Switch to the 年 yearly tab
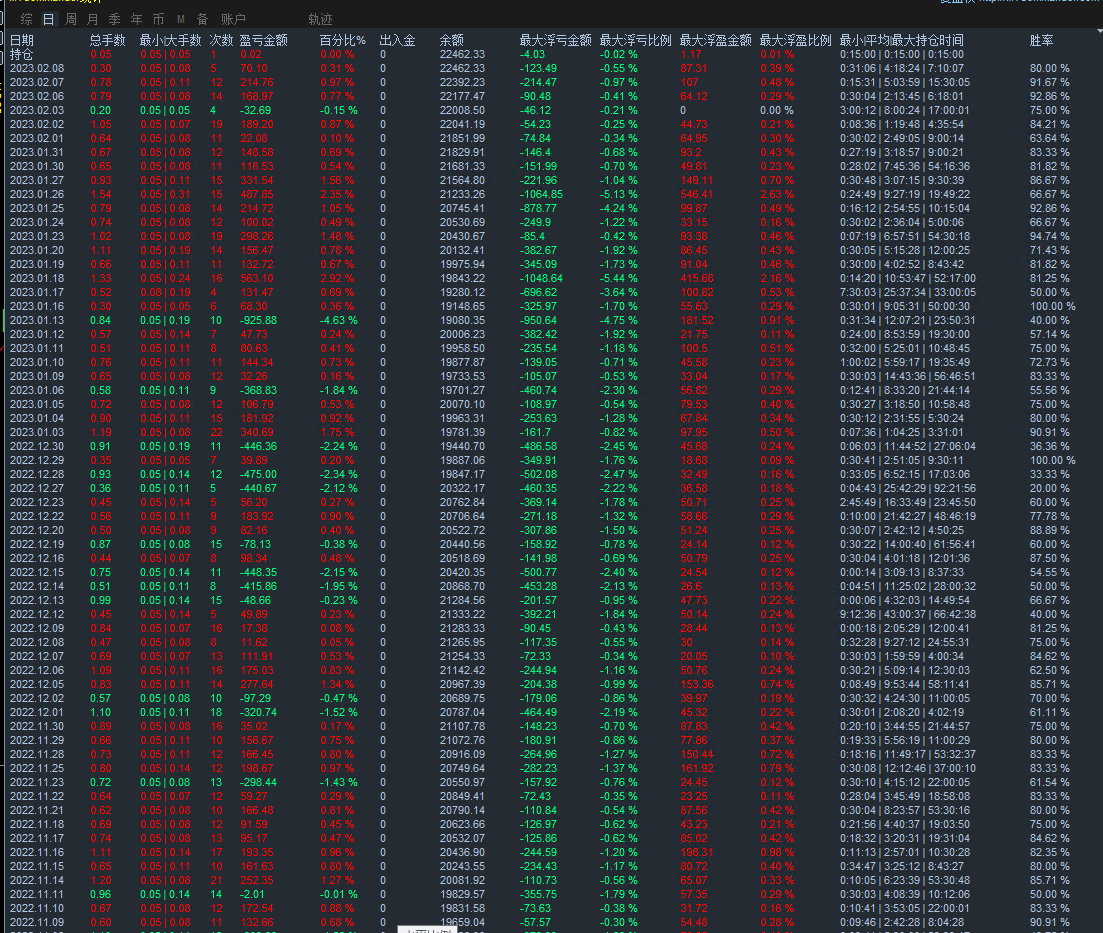Image resolution: width=1103 pixels, height=933 pixels. pos(136,19)
